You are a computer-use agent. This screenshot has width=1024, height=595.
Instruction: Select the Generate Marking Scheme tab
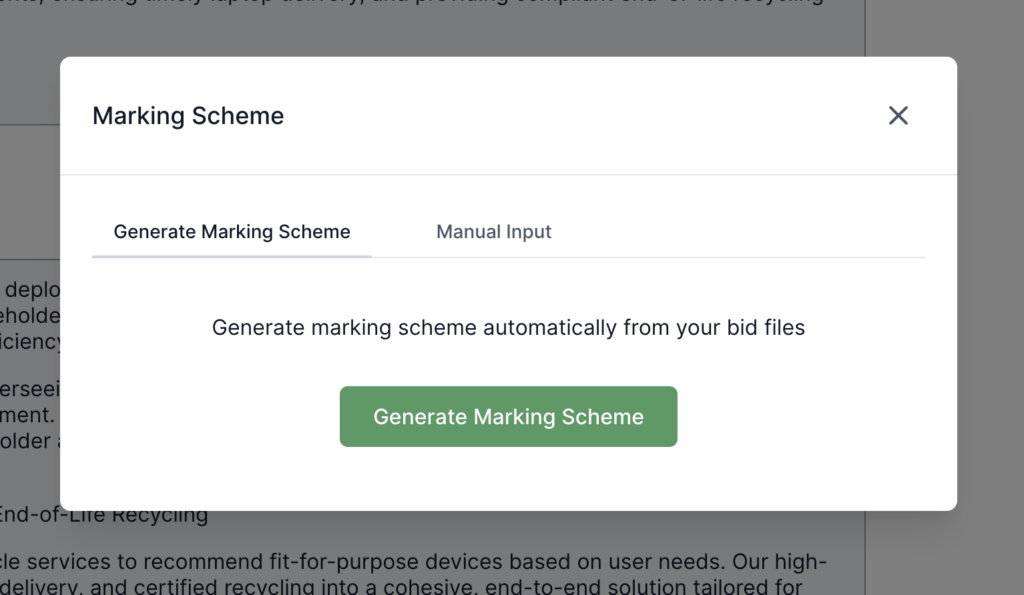coord(232,232)
